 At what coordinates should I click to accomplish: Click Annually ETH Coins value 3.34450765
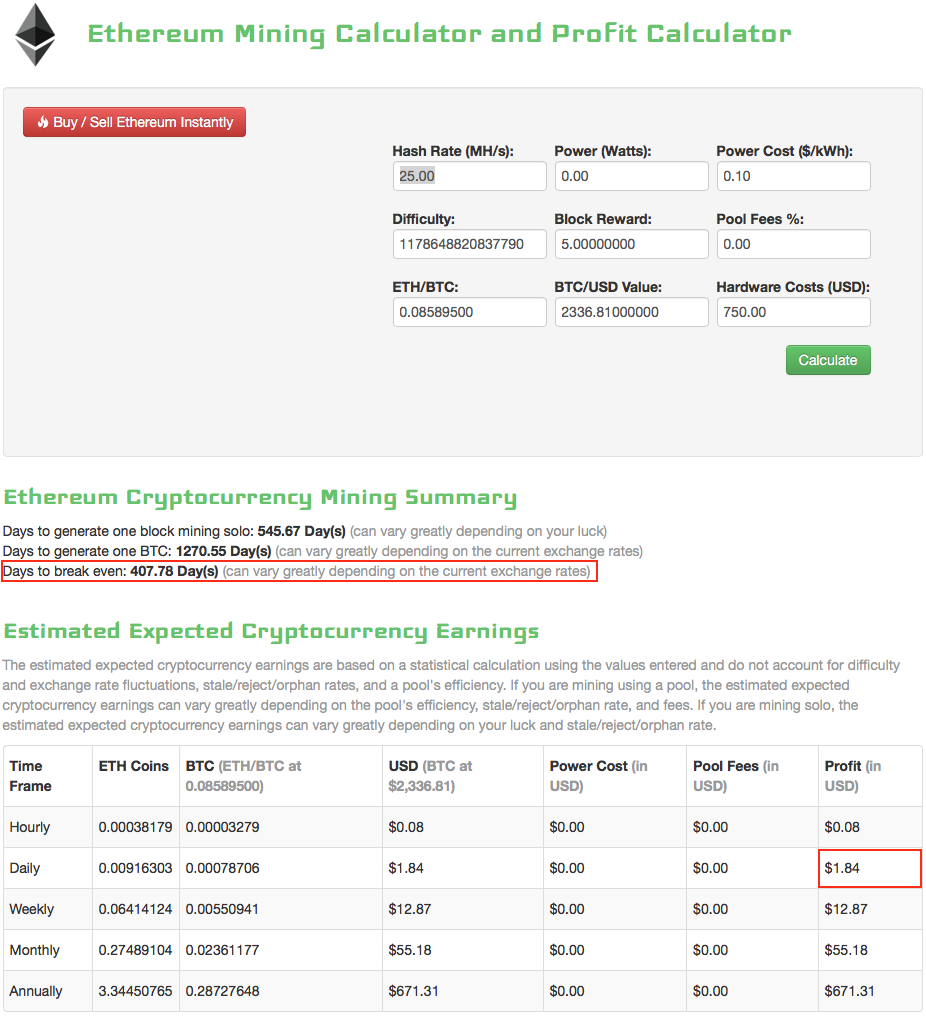pyautogui.click(x=135, y=991)
